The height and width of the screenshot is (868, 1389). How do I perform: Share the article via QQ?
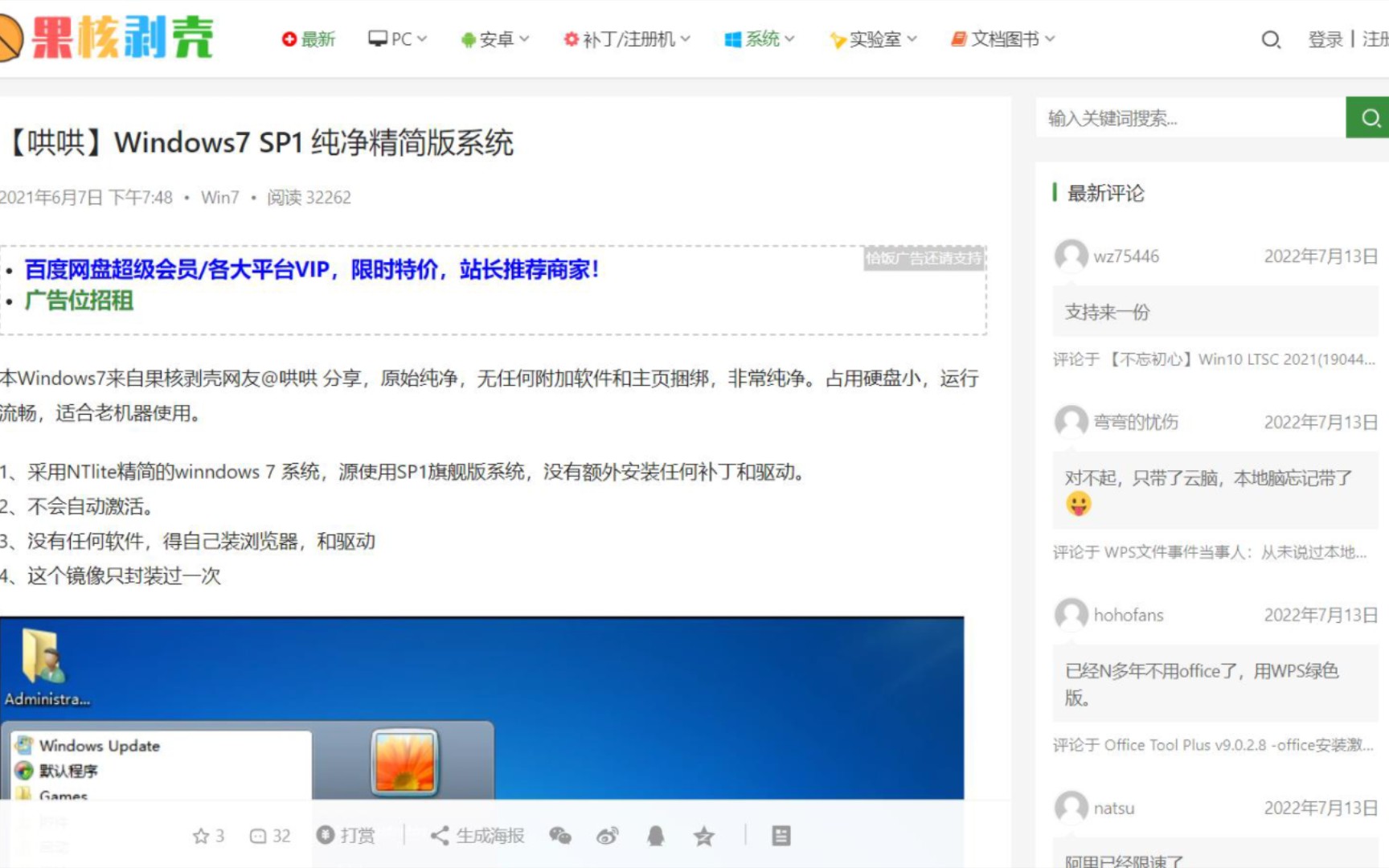pos(655,836)
